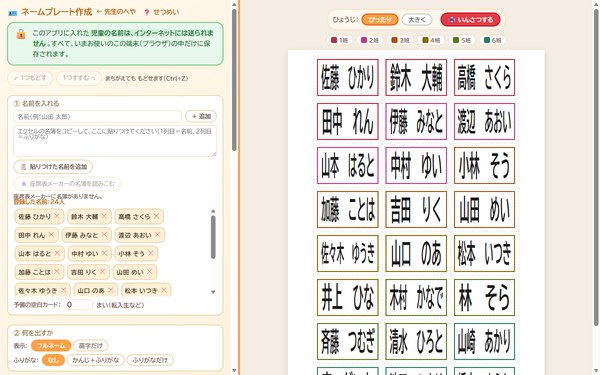The width and height of the screenshot is (600, 375).
Task: Switch preview display to 大きく
Action: [417, 20]
